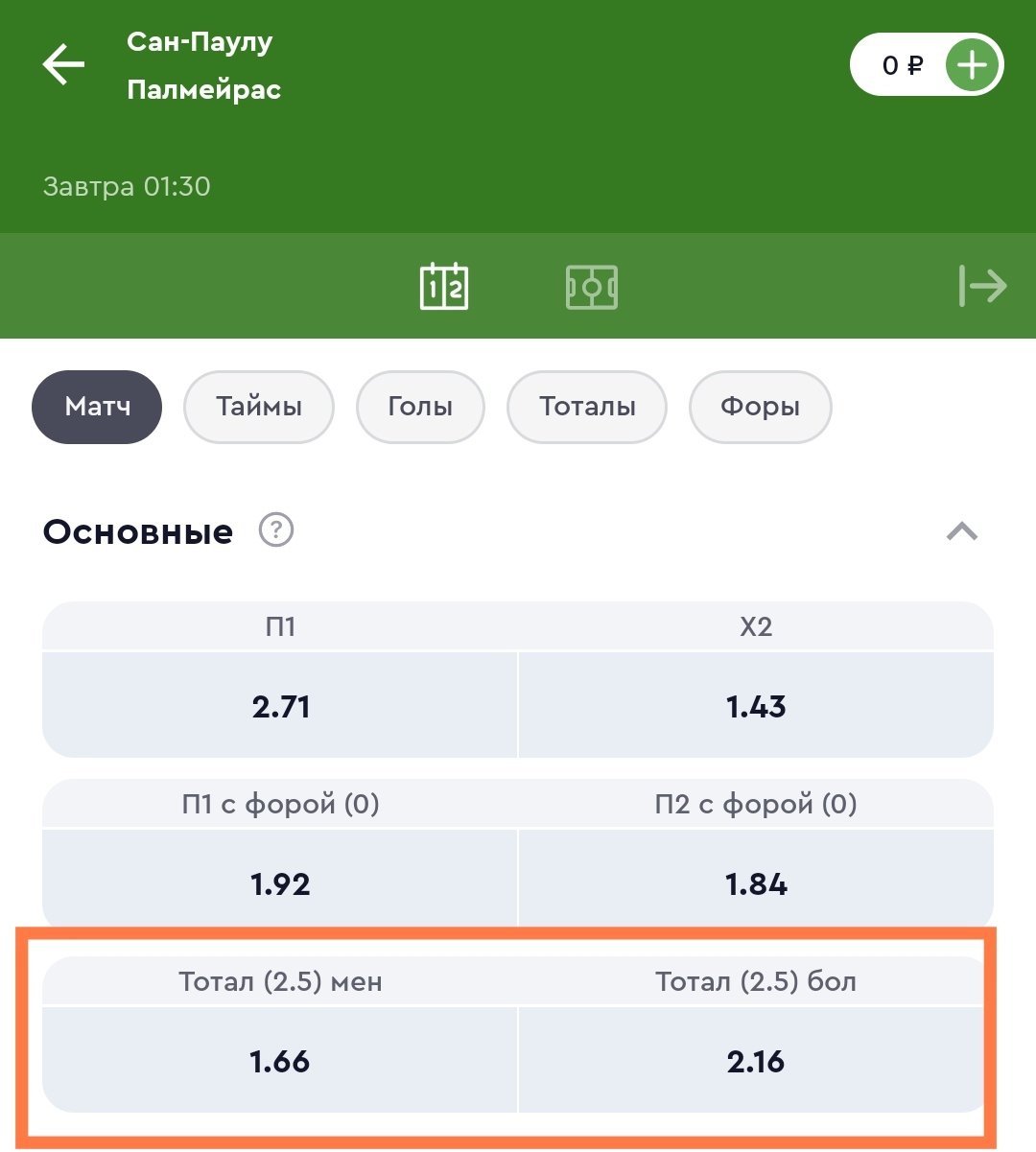Open the football pitch icon view
The height and width of the screenshot is (1152, 1036).
coord(592,287)
